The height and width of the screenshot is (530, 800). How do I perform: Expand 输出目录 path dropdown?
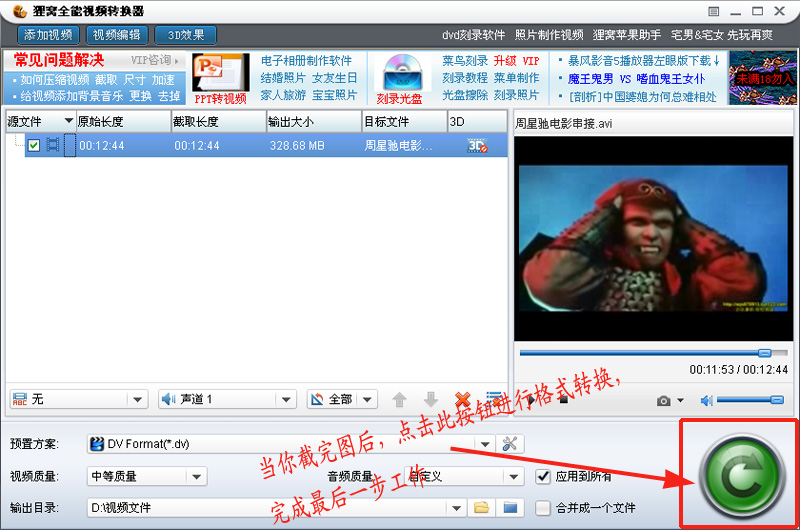click(x=456, y=508)
